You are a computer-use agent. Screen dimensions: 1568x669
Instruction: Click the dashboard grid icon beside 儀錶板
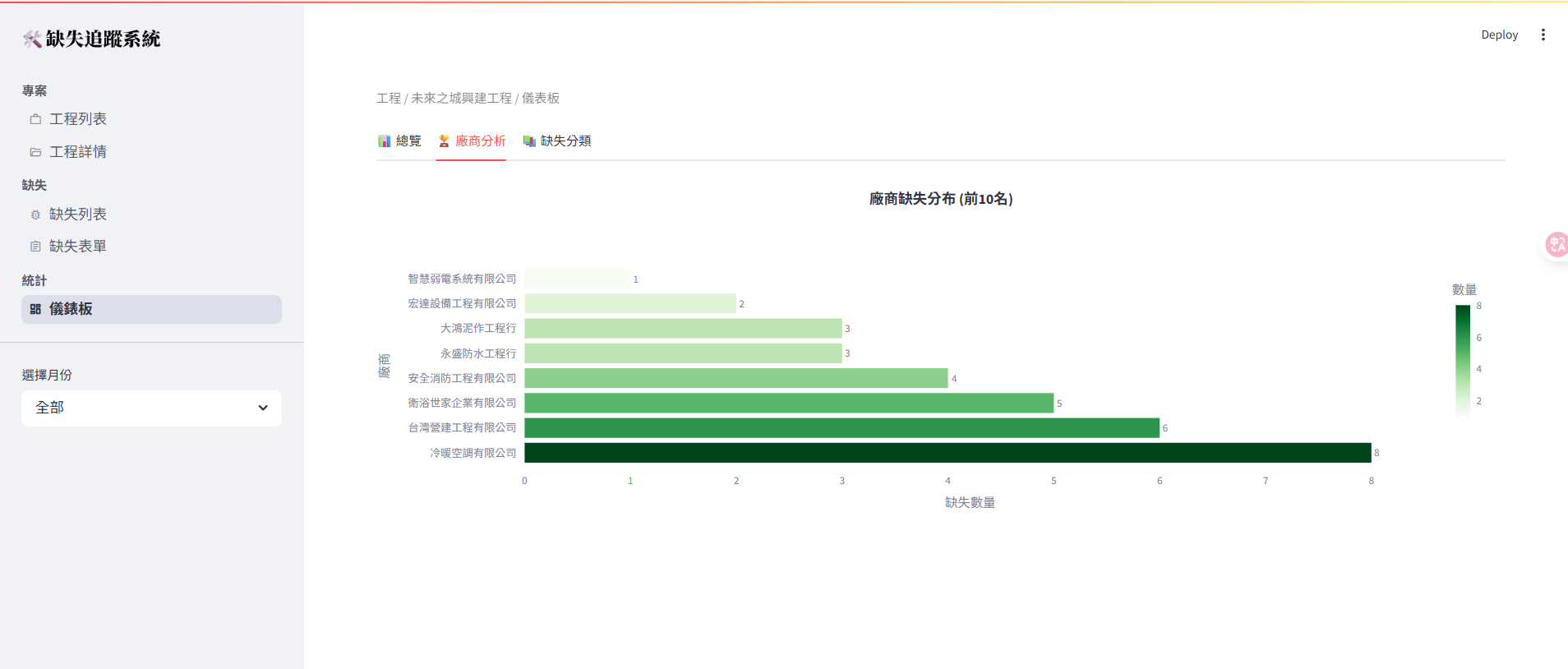[x=35, y=309]
